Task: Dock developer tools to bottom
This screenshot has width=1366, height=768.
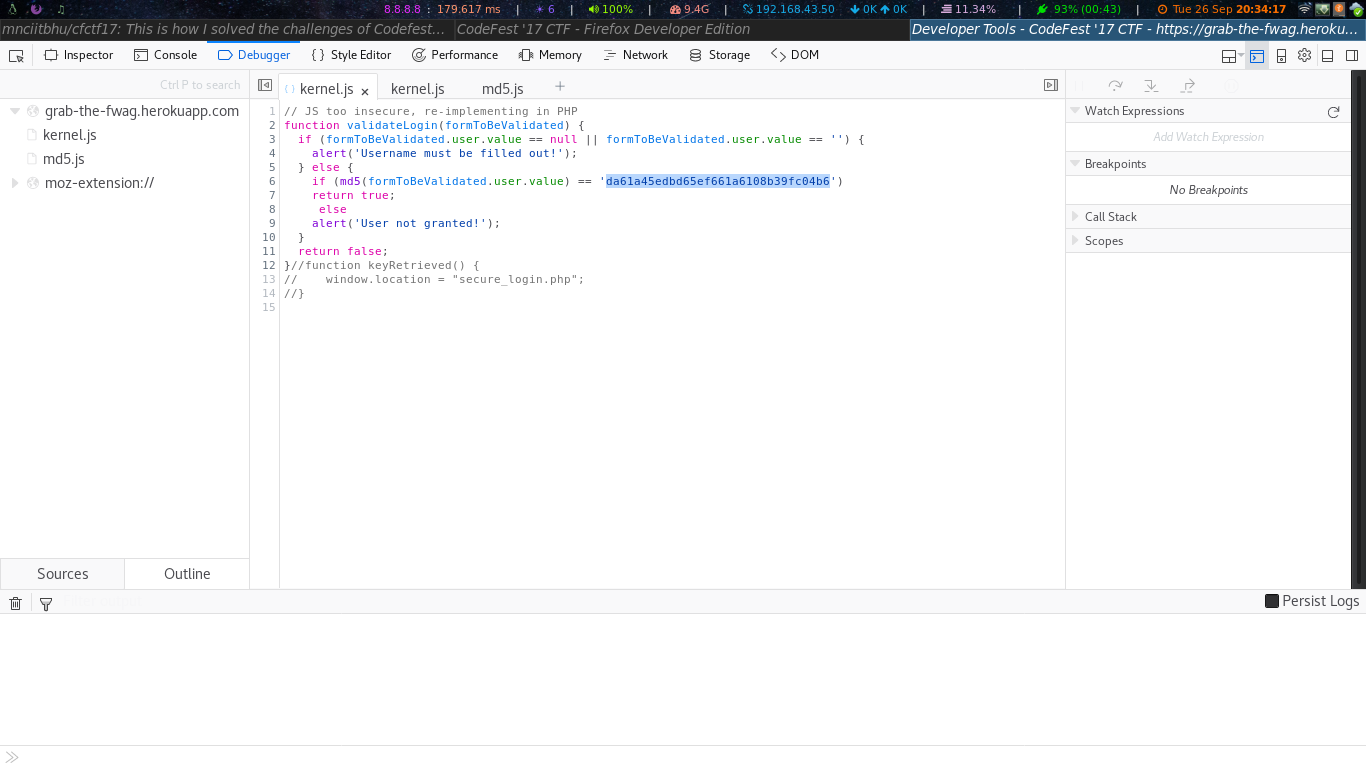Action: [x=1328, y=55]
